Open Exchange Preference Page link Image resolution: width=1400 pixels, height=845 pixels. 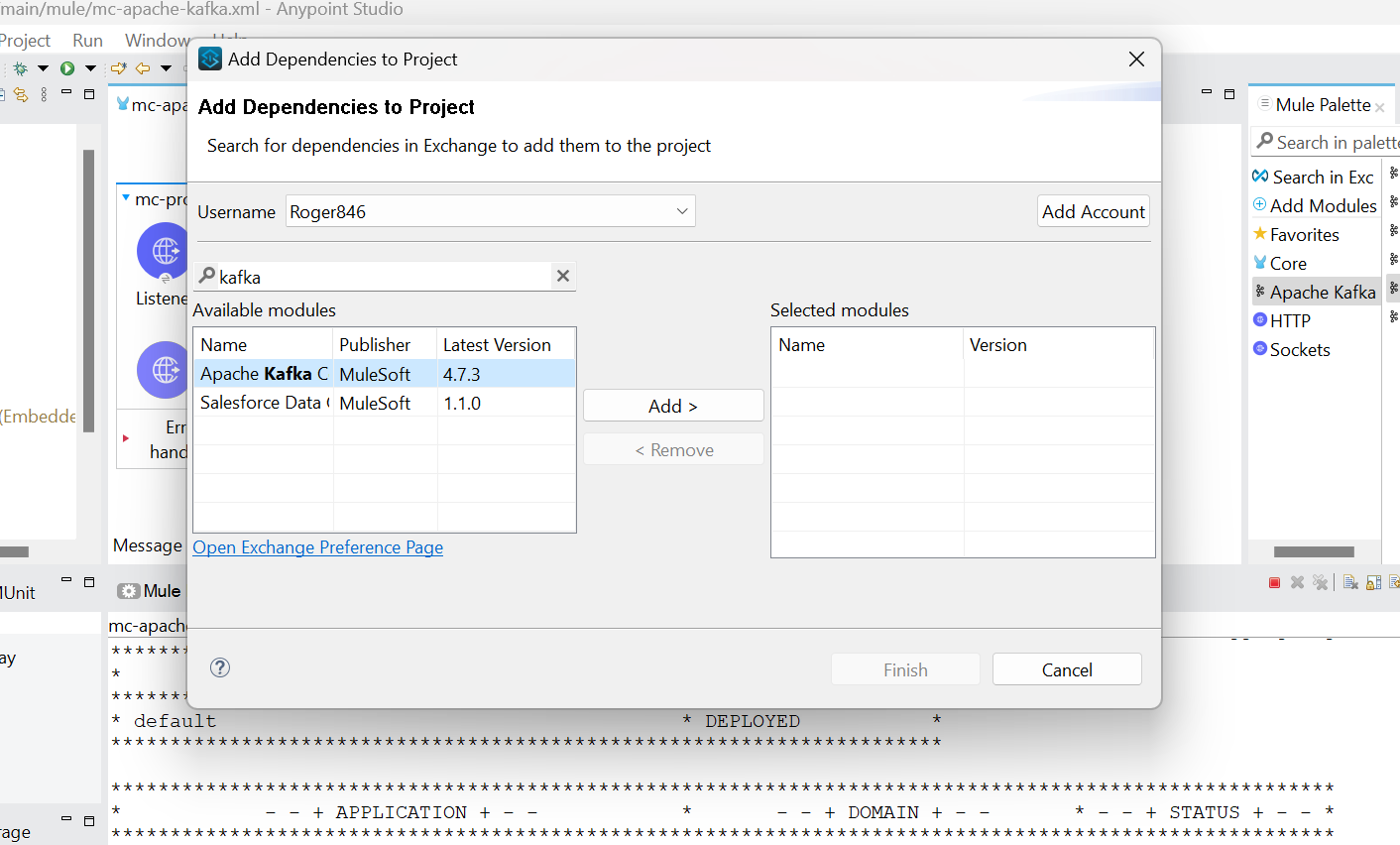tap(317, 547)
